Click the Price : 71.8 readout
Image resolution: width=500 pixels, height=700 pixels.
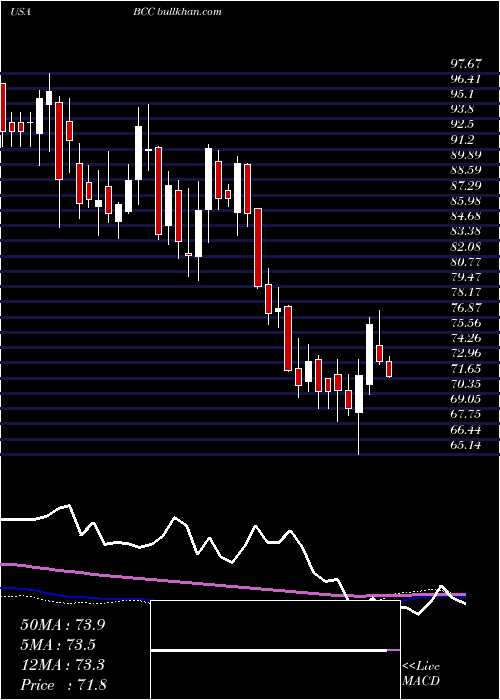[x=63, y=685]
